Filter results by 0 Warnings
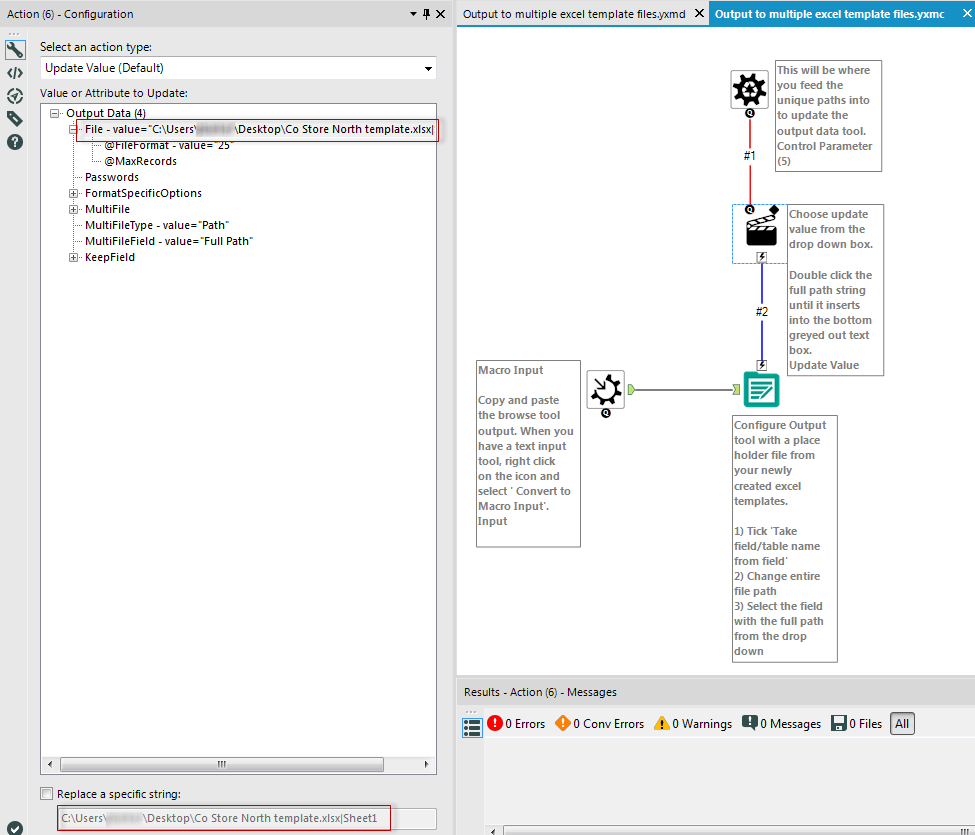The height and width of the screenshot is (835, 975). point(693,724)
